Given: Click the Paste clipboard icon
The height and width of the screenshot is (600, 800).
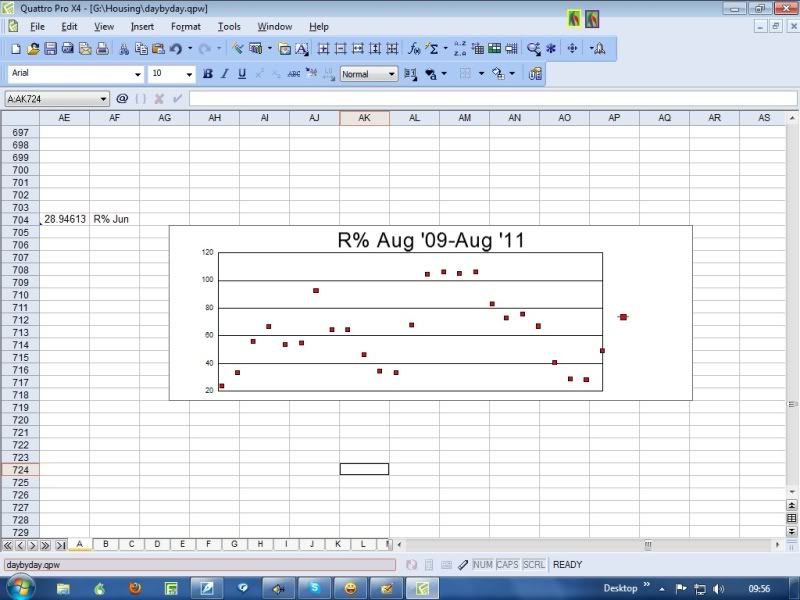Looking at the screenshot, I should tap(158, 48).
